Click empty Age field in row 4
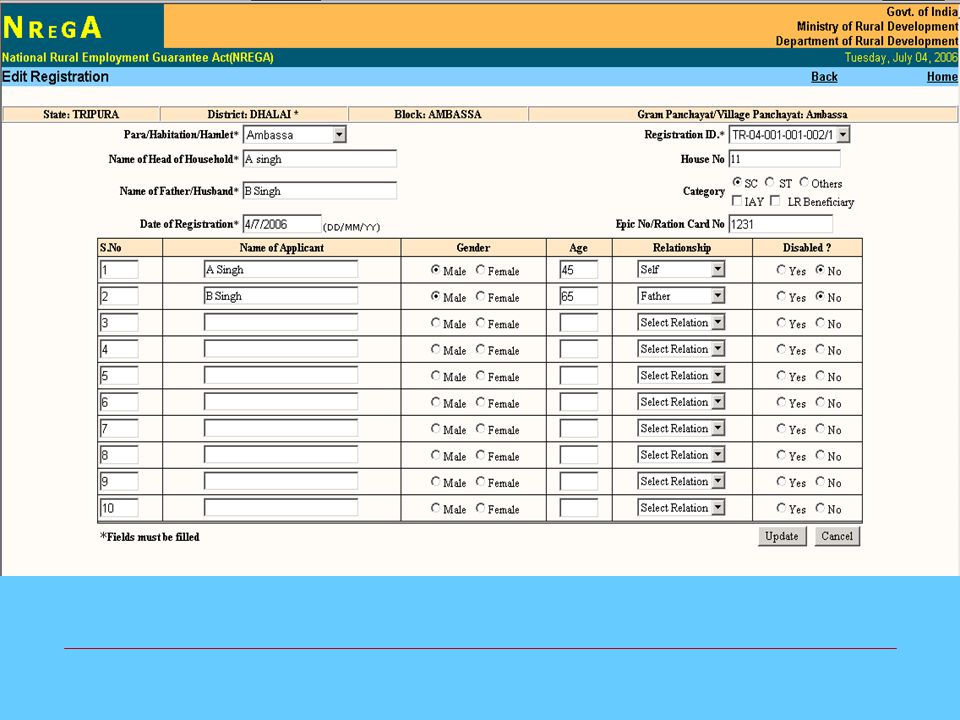The image size is (960, 720). tap(579, 349)
